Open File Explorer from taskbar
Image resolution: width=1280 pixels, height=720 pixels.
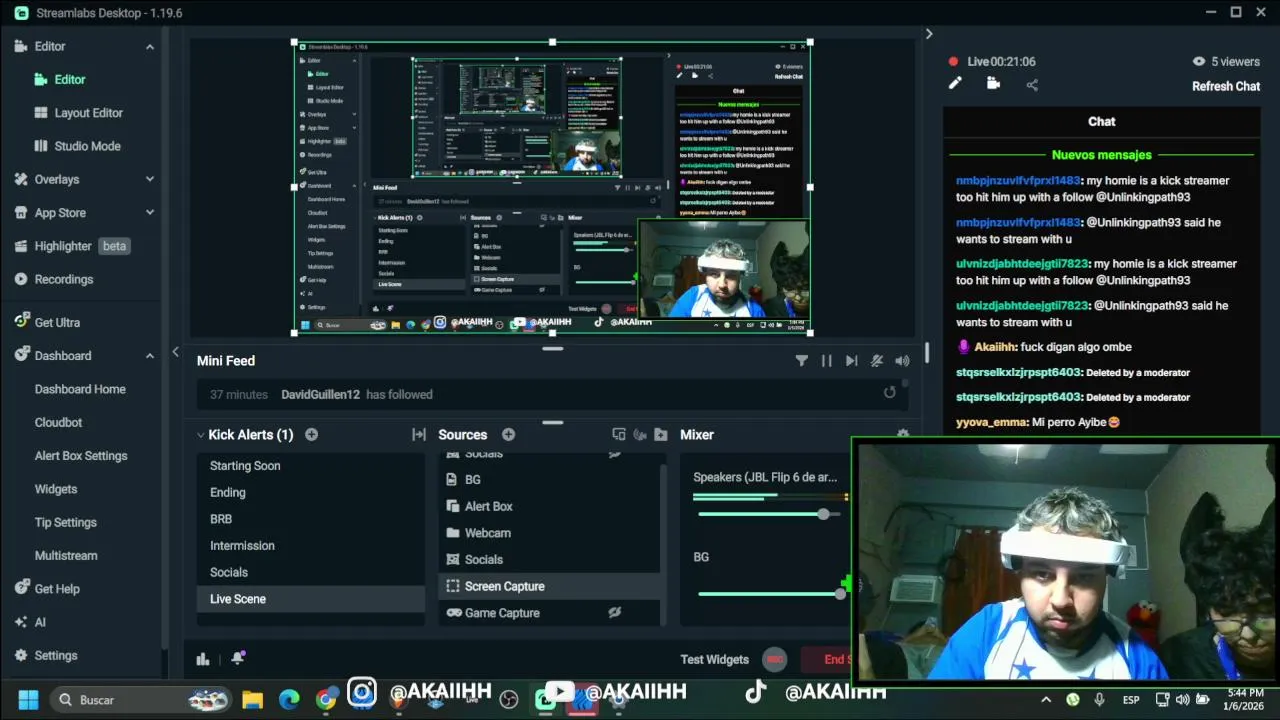click(x=252, y=700)
